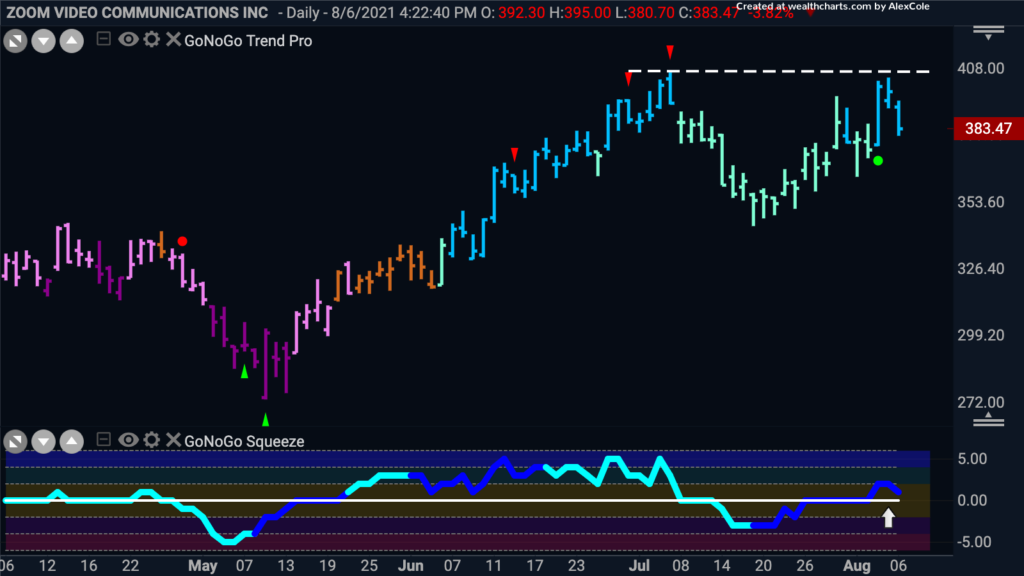The image size is (1024, 576).
Task: Move GoNoGo Trend Pro panel down
Action: 43,41
